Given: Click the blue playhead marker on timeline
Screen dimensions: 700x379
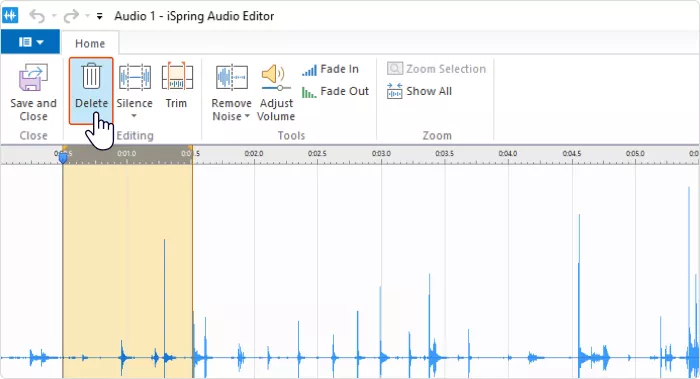Looking at the screenshot, I should point(63,157).
